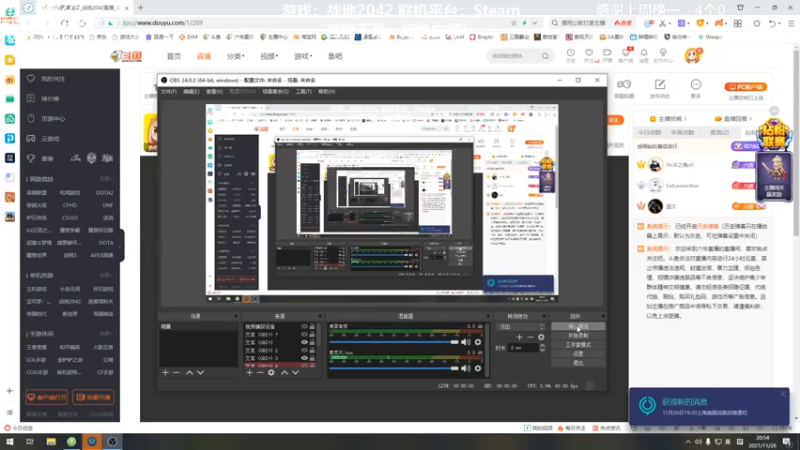The height and width of the screenshot is (450, 800).
Task: Add a new scene with the plus icon
Action: [x=165, y=373]
